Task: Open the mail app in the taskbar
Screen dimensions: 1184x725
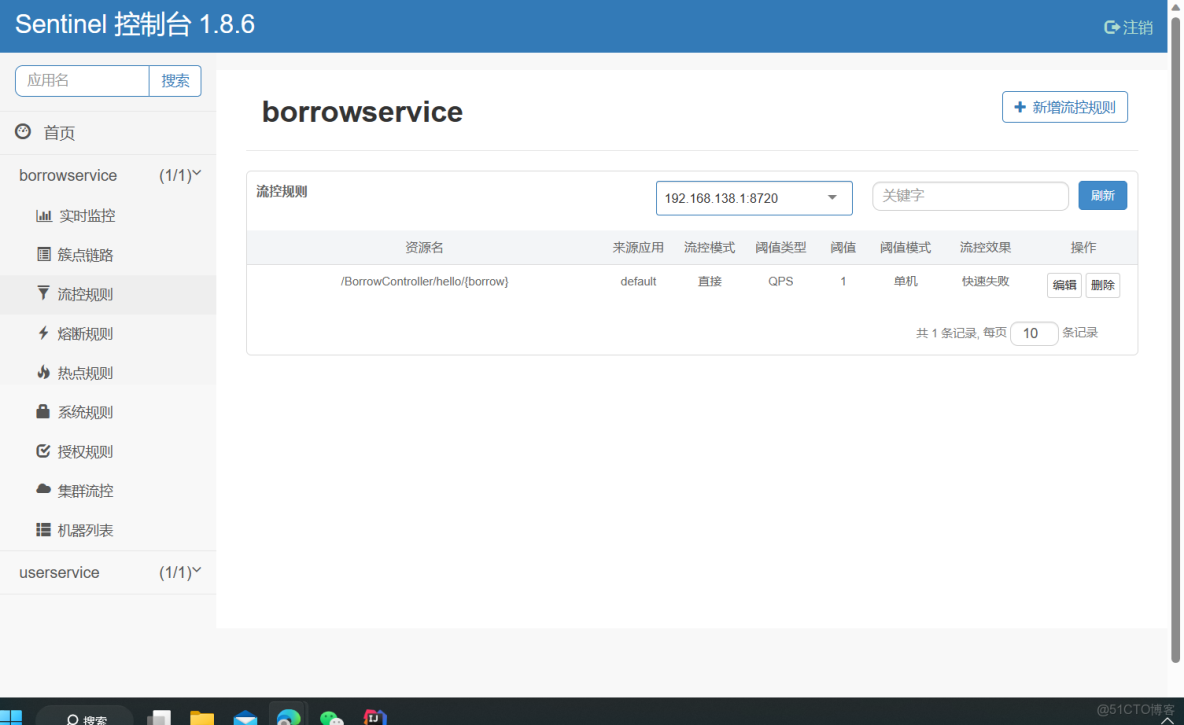Action: (245, 715)
